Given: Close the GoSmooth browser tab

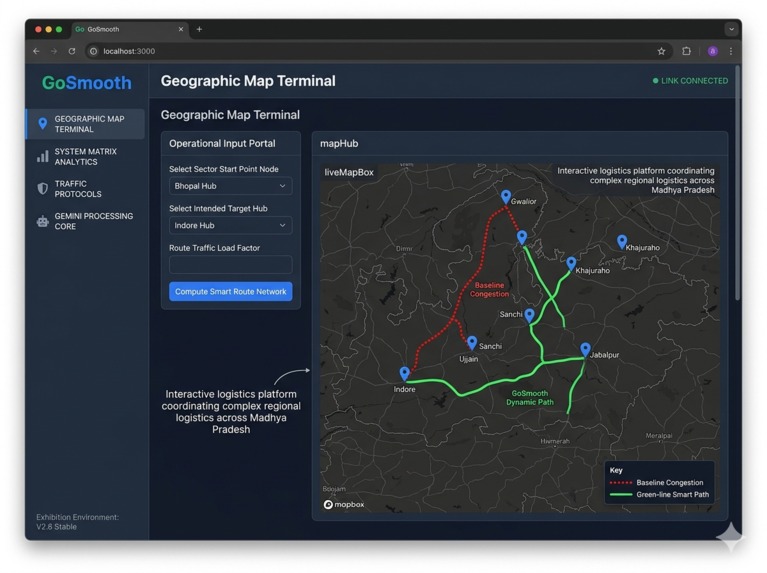Looking at the screenshot, I should point(180,29).
